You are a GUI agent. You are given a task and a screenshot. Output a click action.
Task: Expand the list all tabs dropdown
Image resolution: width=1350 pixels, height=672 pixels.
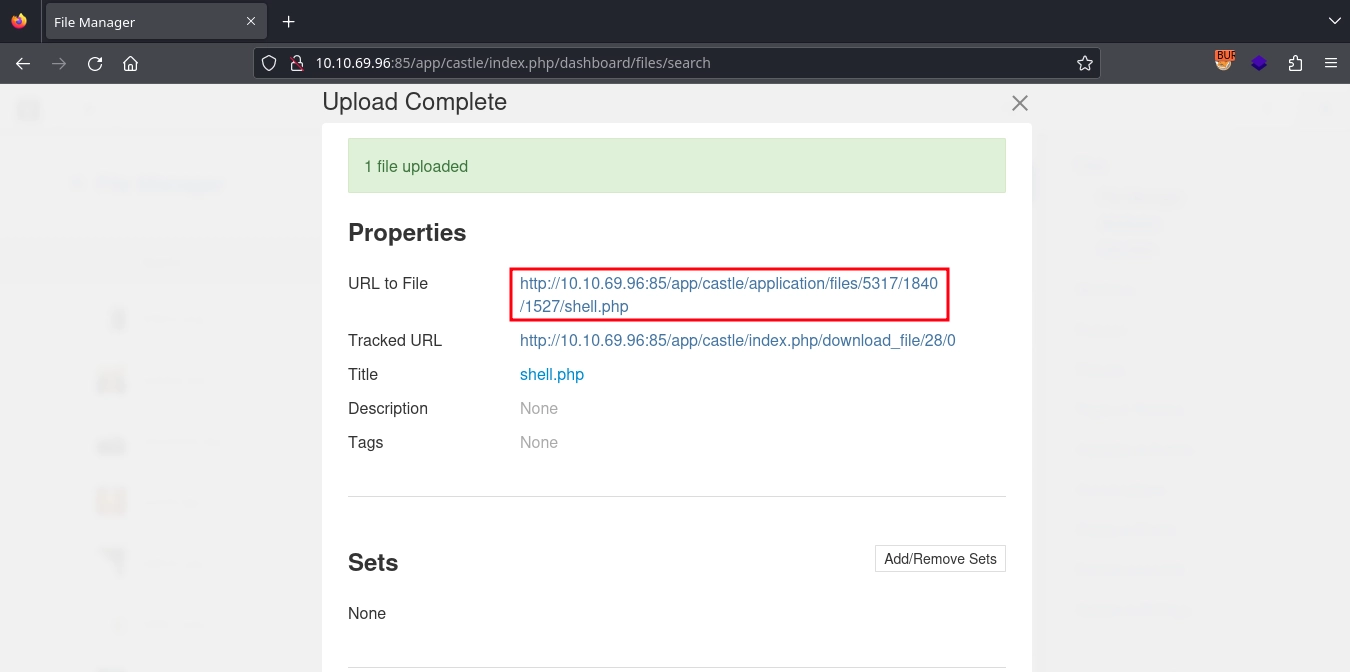click(1333, 21)
